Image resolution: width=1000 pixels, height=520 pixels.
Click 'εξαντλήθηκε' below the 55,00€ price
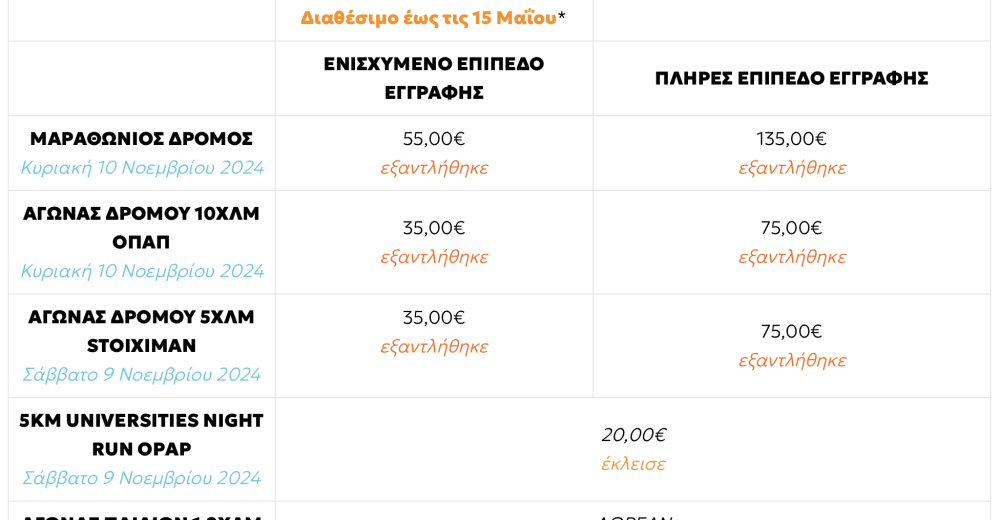point(434,168)
